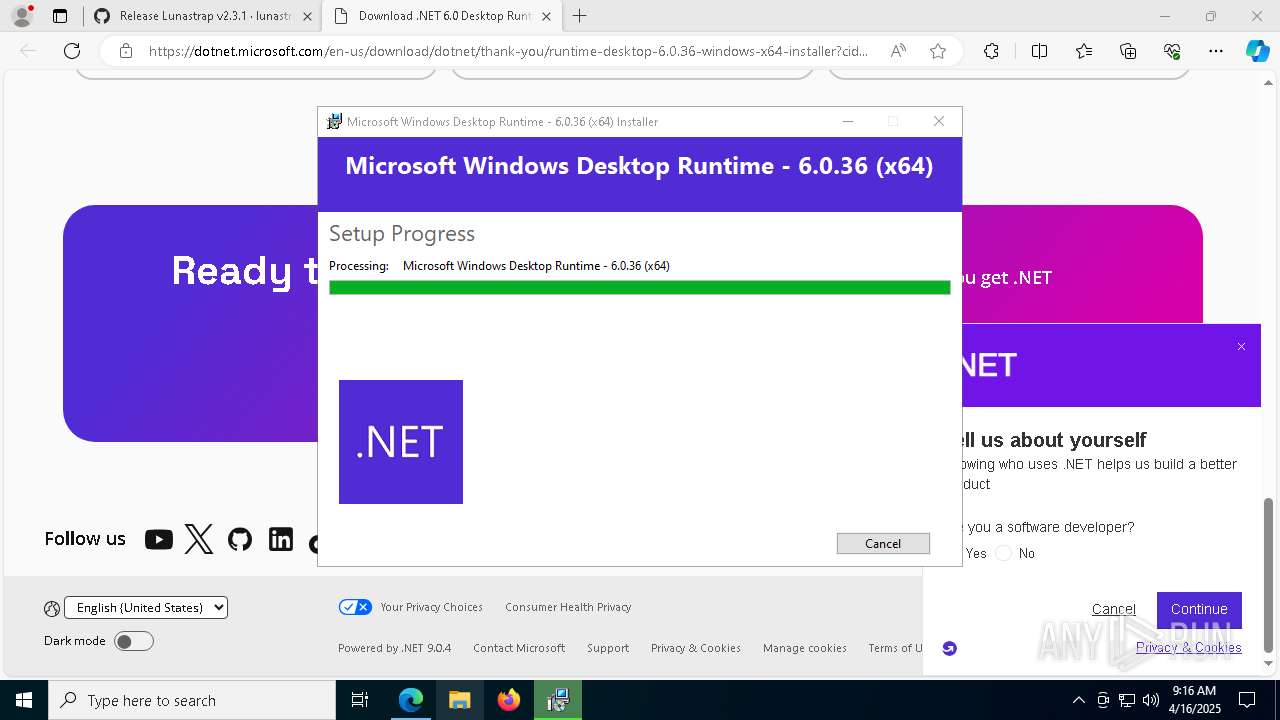1280x720 pixels.
Task: Open Contact Microsoft footer link
Action: [x=519, y=648]
